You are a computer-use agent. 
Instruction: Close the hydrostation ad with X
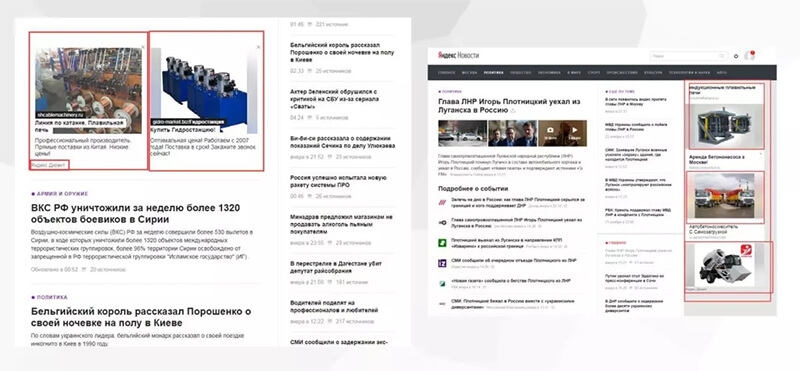coord(258,47)
